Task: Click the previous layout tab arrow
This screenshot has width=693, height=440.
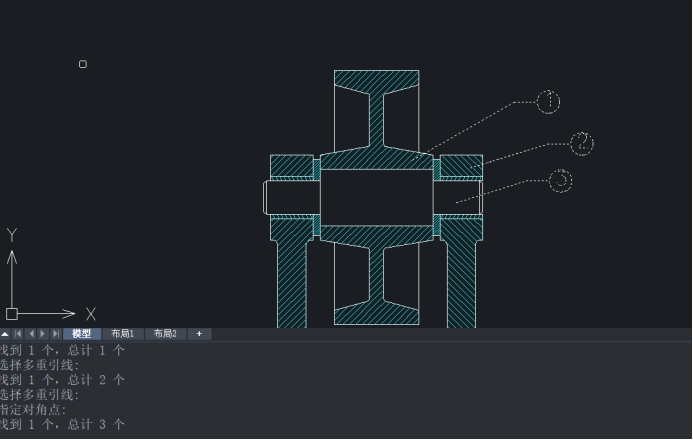Action: pyautogui.click(x=31, y=334)
